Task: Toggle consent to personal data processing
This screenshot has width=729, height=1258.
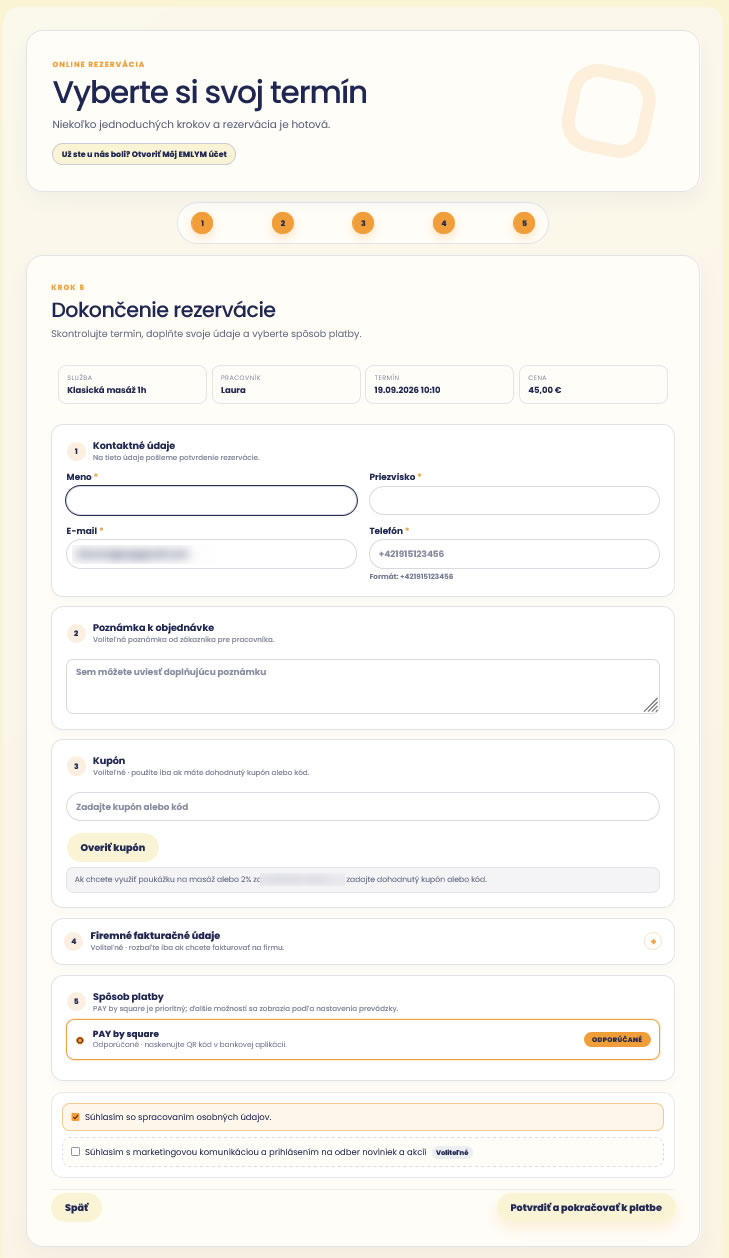Action: point(75,1117)
